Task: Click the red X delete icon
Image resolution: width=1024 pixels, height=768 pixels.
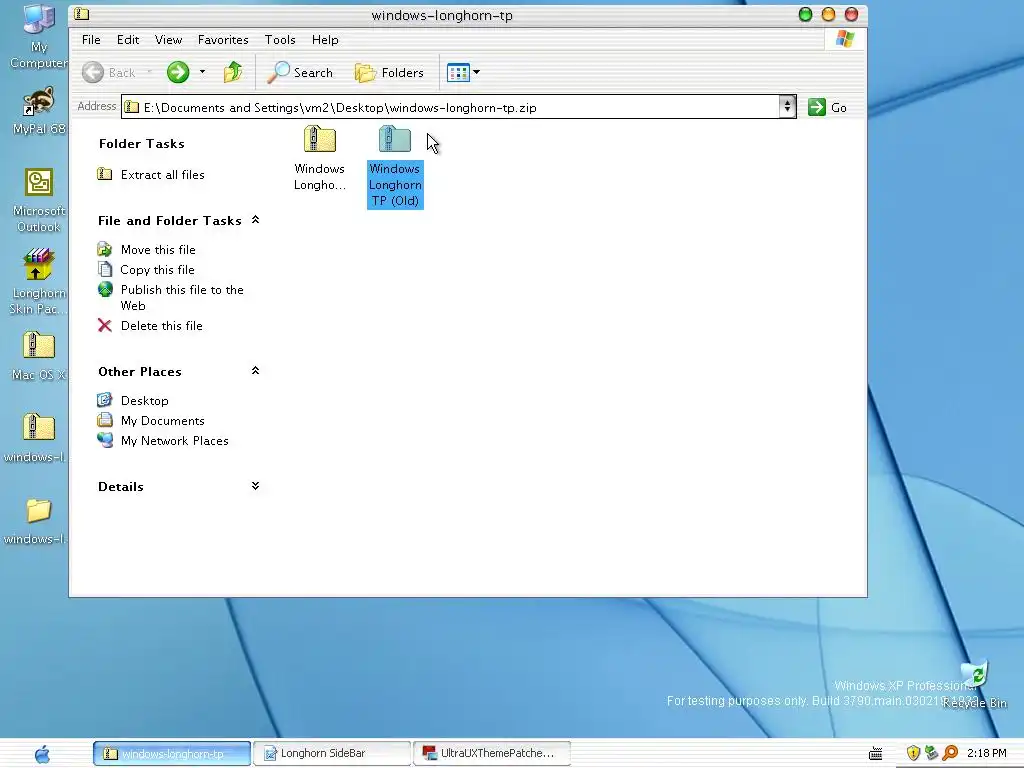Action: 104,325
